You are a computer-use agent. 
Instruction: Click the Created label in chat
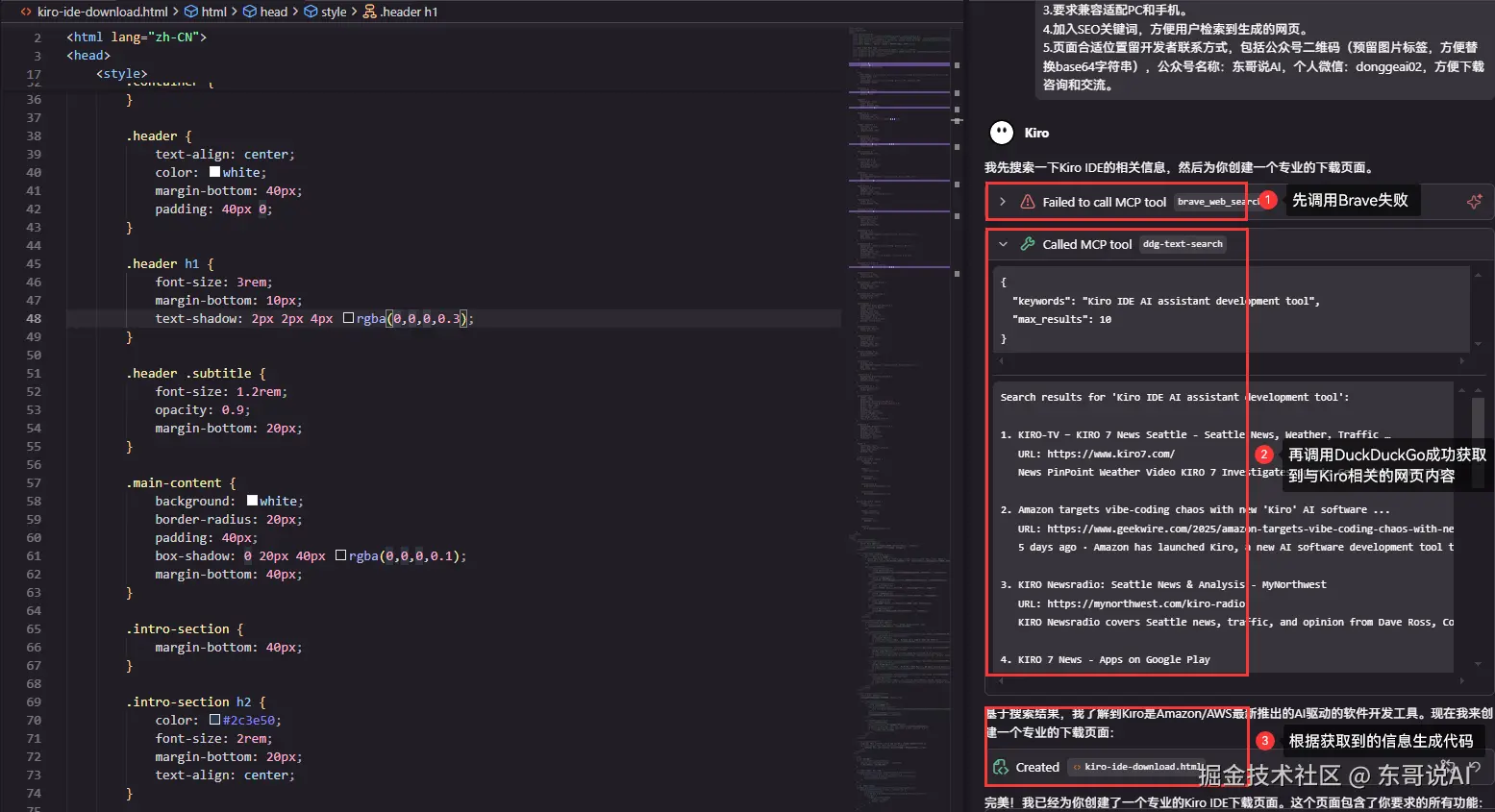[1037, 767]
